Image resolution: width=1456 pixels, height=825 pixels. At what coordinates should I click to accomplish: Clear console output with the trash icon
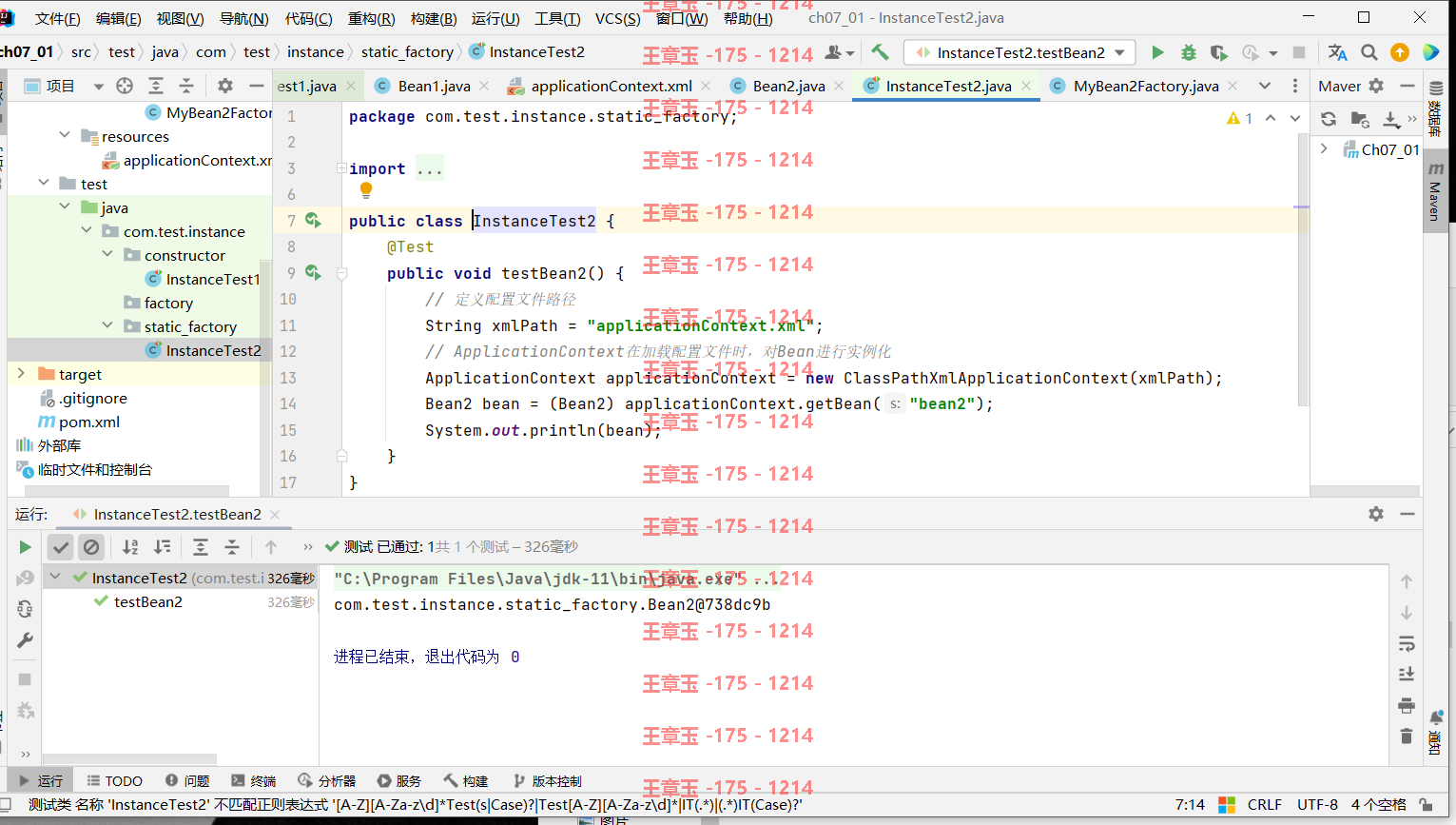1407,736
